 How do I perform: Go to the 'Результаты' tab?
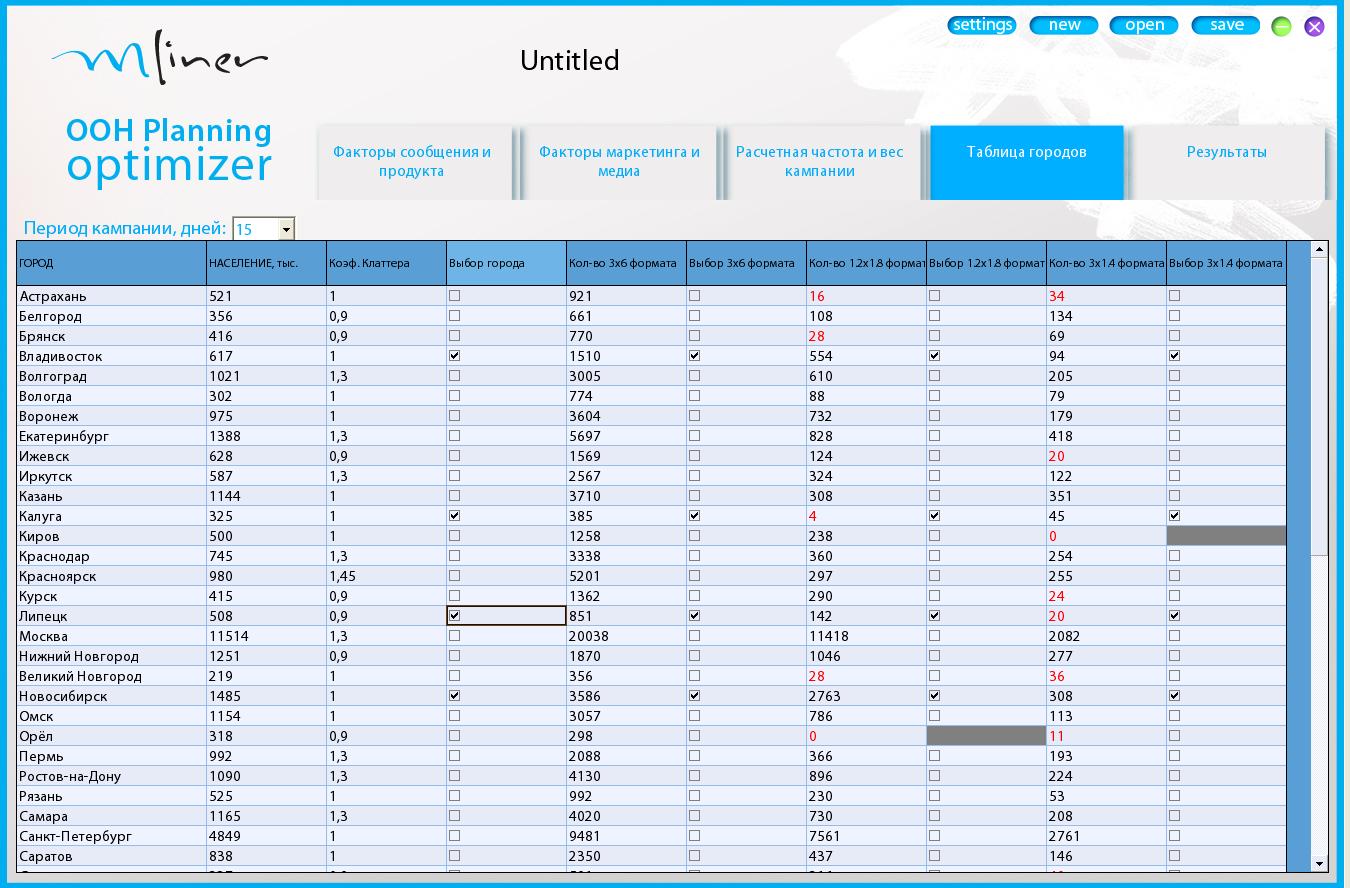(1227, 162)
